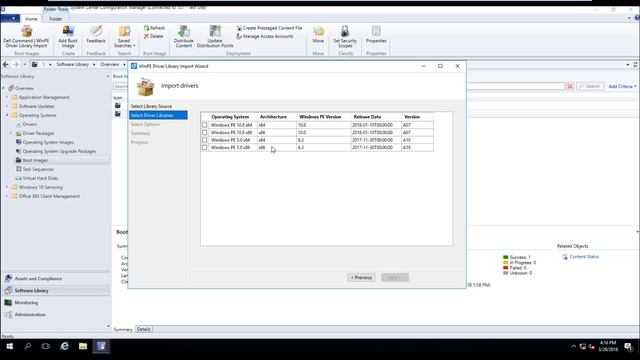Click Update Distribution Points icon
Image resolution: width=640 pixels, height=360 pixels.
[x=215, y=37]
